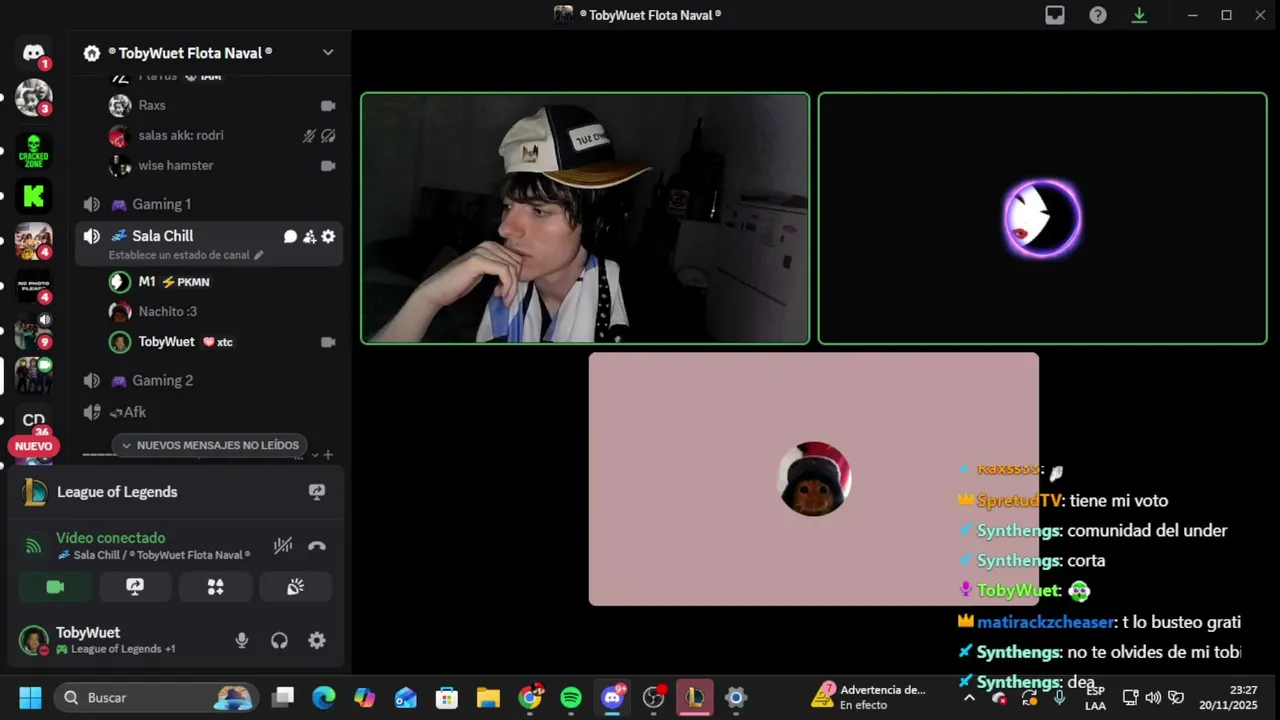Share your screen button in voice panel
This screenshot has height=720, width=1280.
click(x=135, y=587)
